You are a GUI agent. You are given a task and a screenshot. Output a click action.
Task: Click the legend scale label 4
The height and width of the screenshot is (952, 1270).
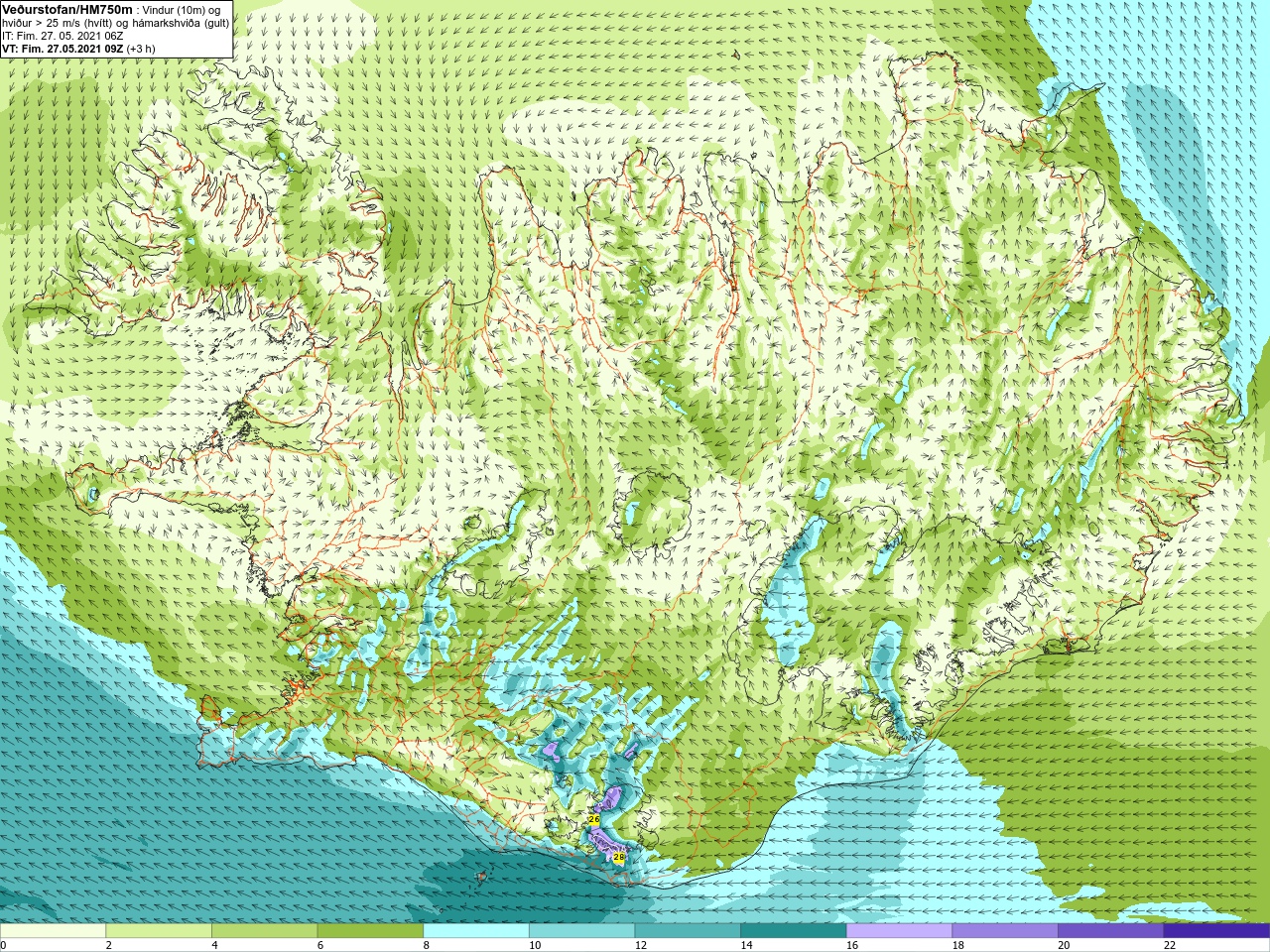[x=214, y=945]
